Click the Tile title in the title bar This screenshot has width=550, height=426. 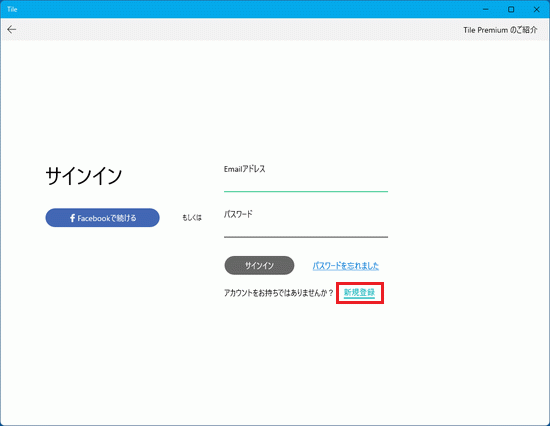[12, 9]
